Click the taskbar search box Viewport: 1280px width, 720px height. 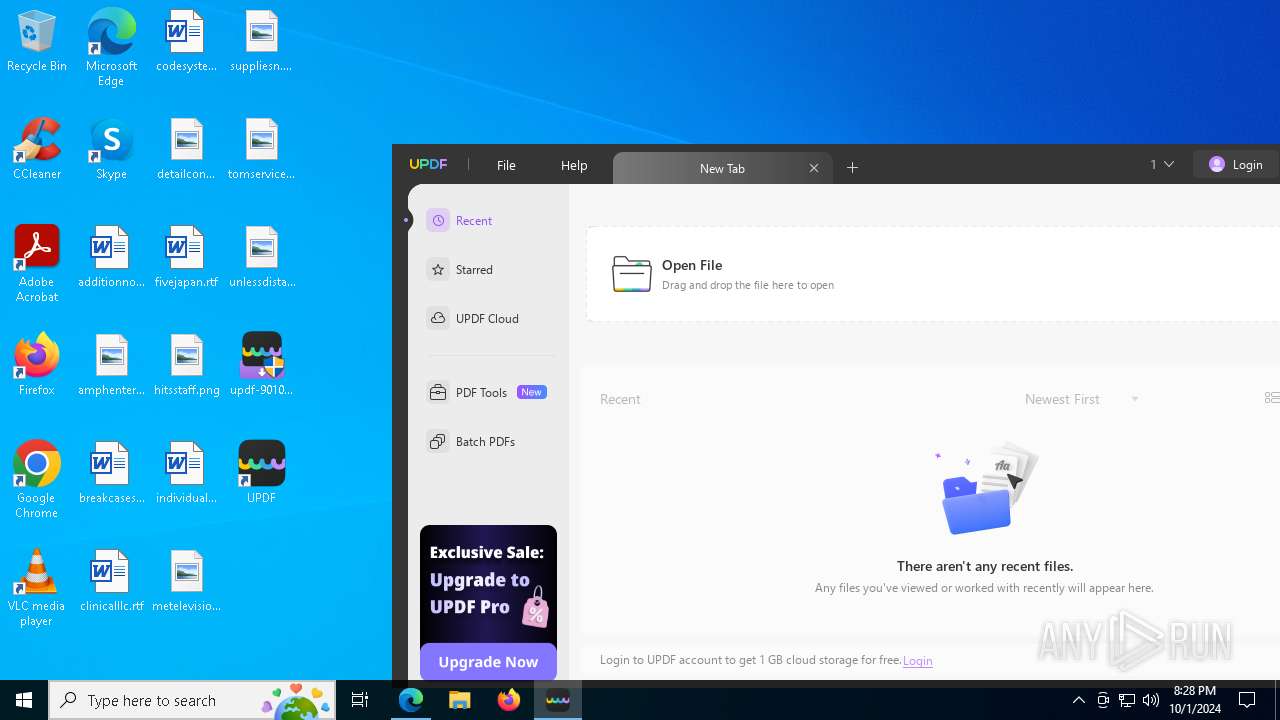click(192, 700)
